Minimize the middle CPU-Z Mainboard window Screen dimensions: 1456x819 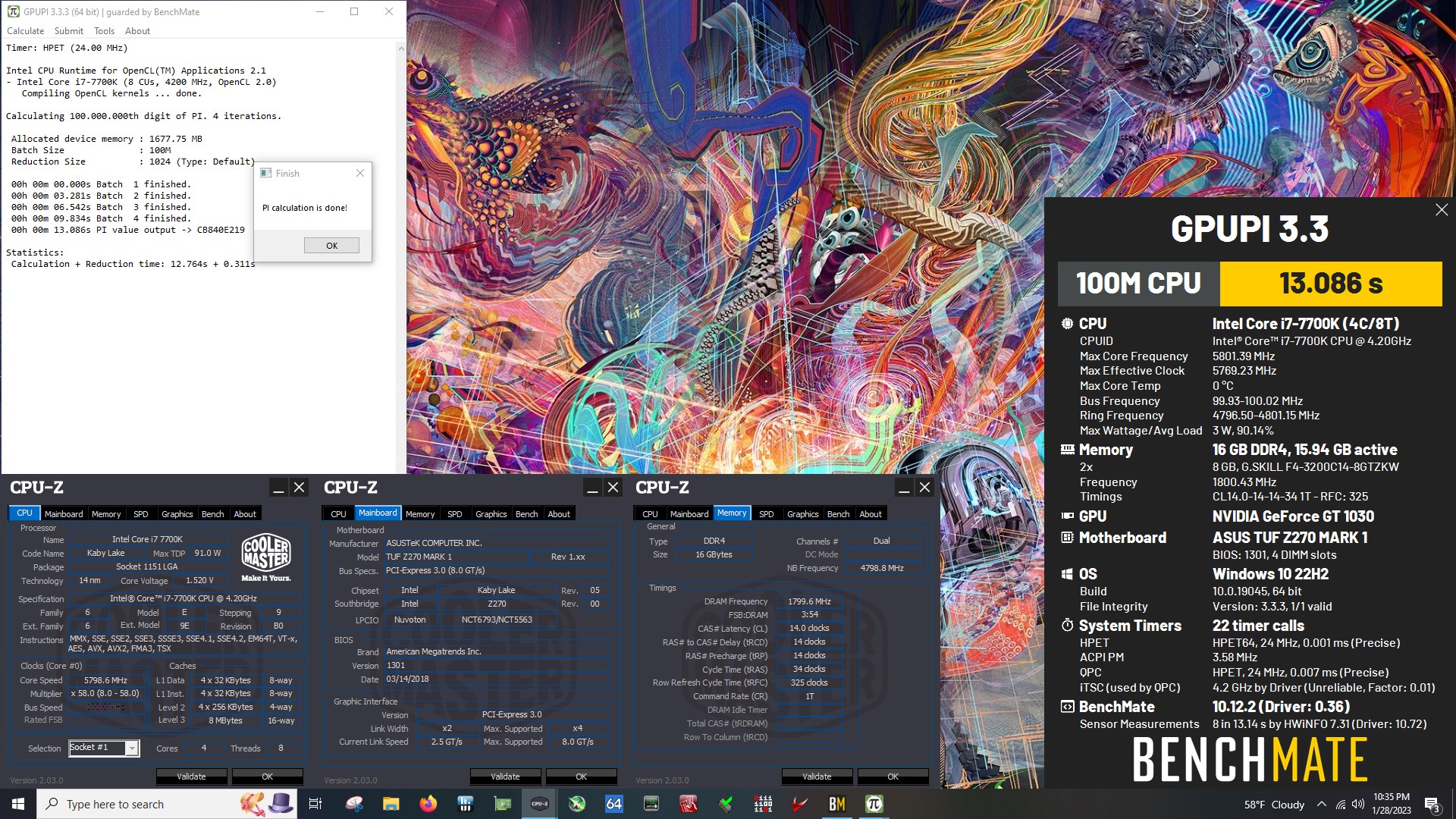click(x=592, y=488)
